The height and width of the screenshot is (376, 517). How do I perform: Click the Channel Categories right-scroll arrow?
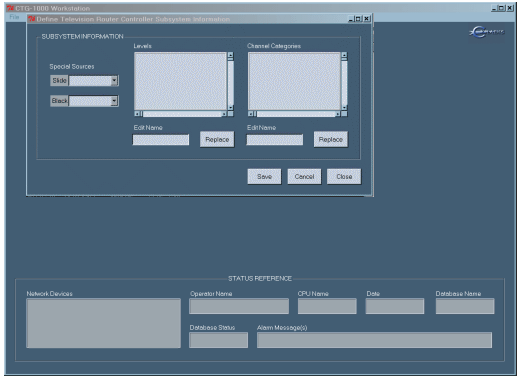tap(338, 114)
